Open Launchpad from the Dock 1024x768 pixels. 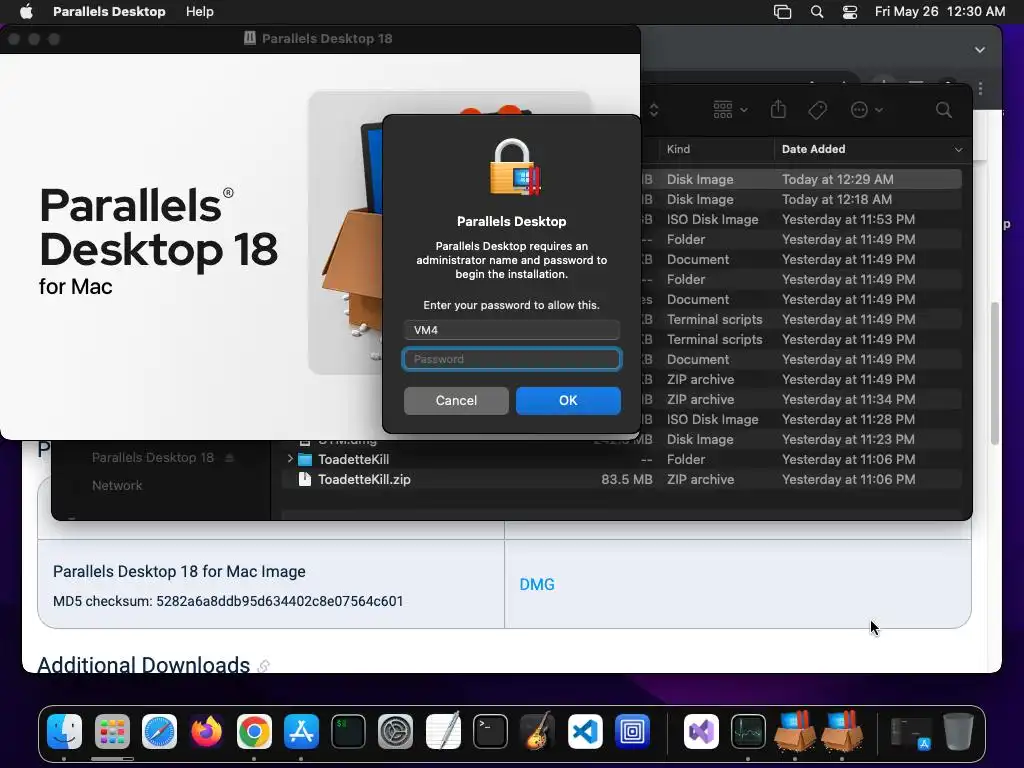tap(112, 731)
